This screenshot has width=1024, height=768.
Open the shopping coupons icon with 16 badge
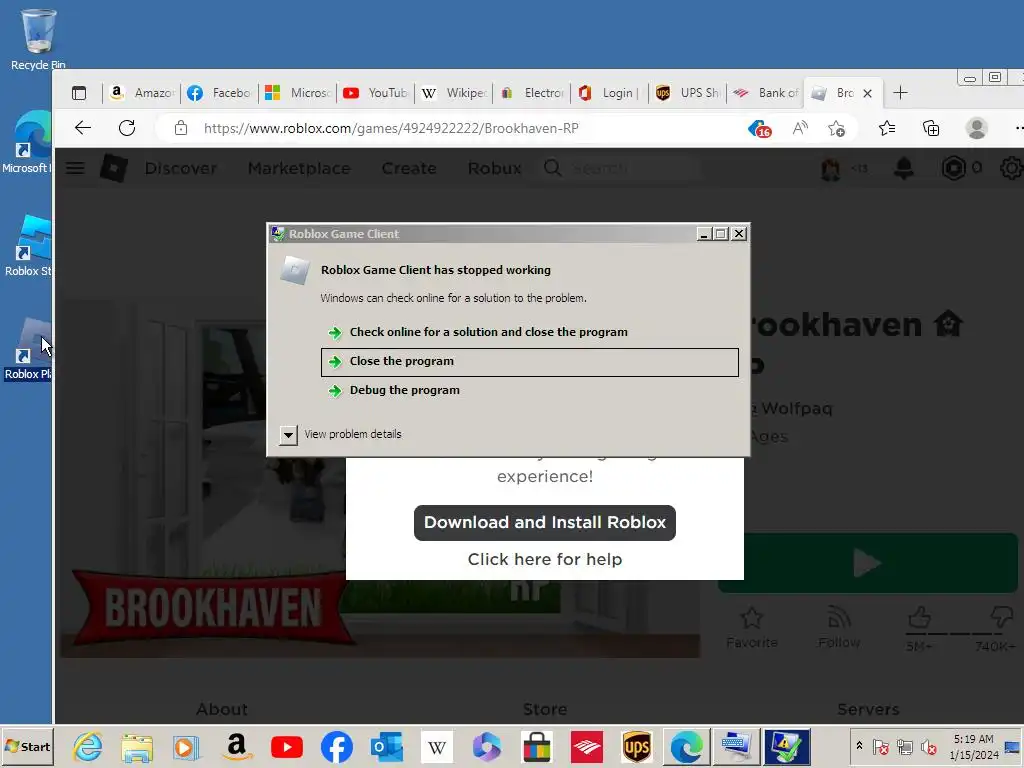pyautogui.click(x=760, y=129)
